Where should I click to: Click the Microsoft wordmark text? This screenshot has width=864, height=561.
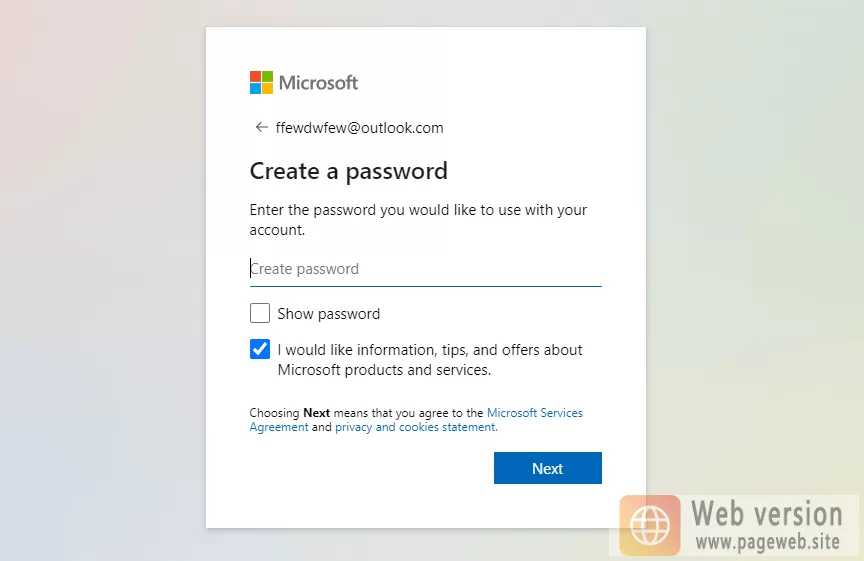coord(318,83)
